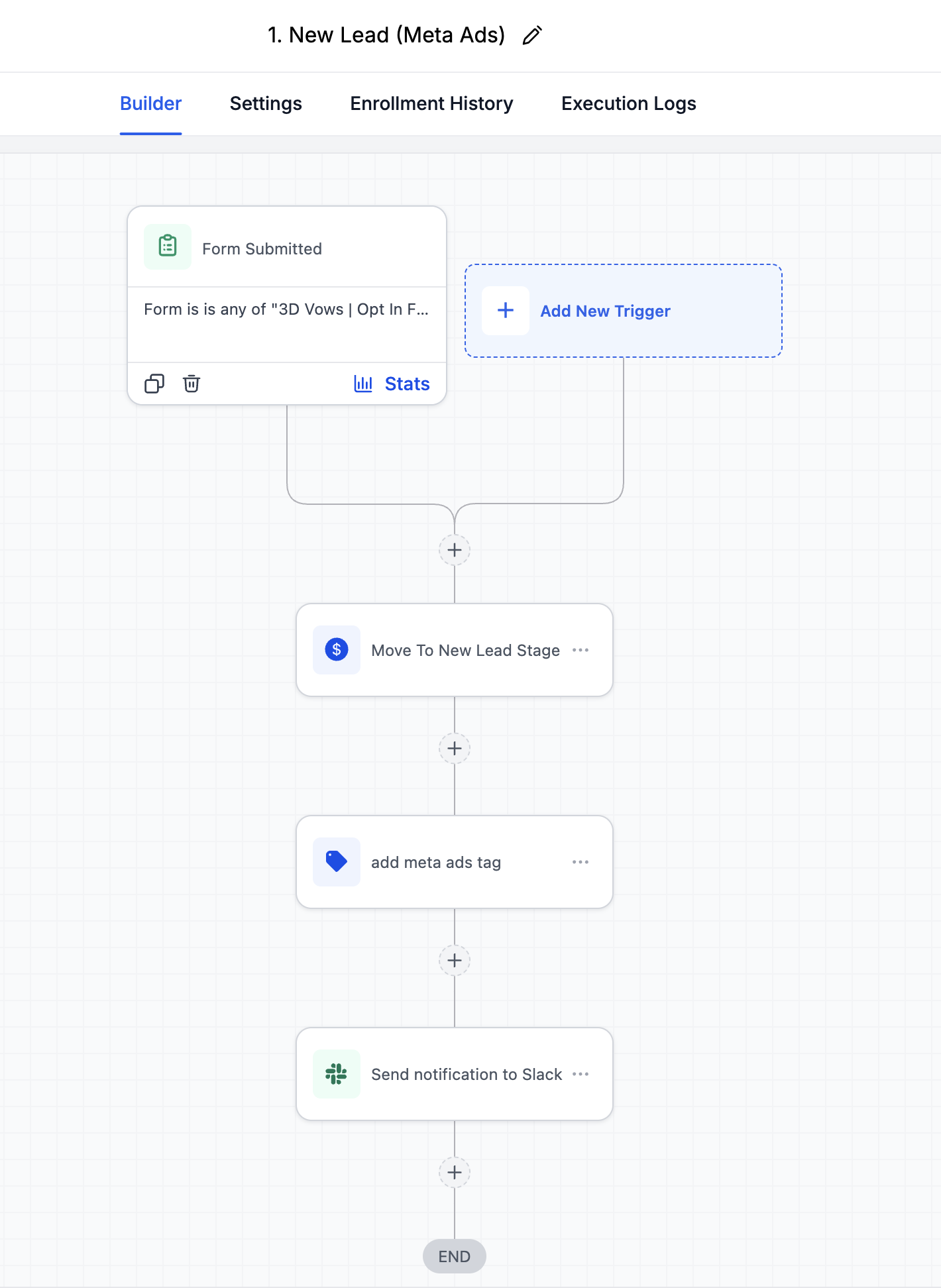Open options menu for Send notification to Slack
The width and height of the screenshot is (941, 1288).
point(581,1074)
